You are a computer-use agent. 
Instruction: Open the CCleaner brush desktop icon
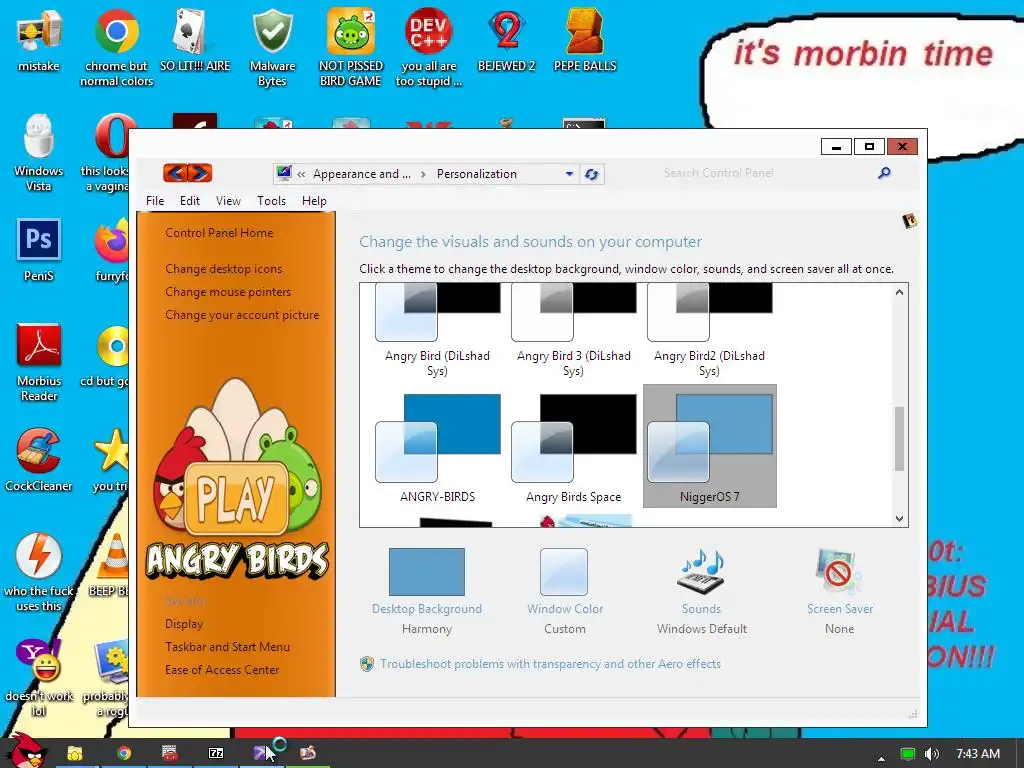39,459
